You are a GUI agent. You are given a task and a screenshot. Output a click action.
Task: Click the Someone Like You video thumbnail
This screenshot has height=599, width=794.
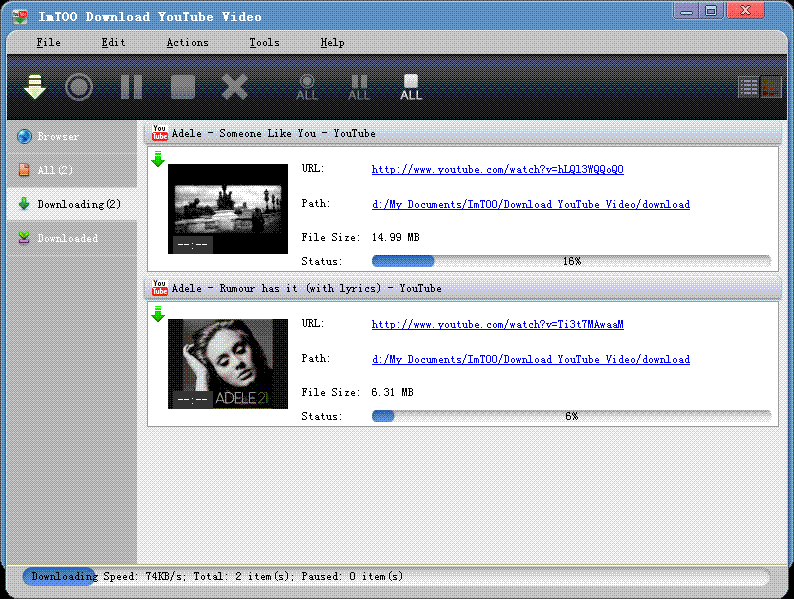[x=228, y=209]
